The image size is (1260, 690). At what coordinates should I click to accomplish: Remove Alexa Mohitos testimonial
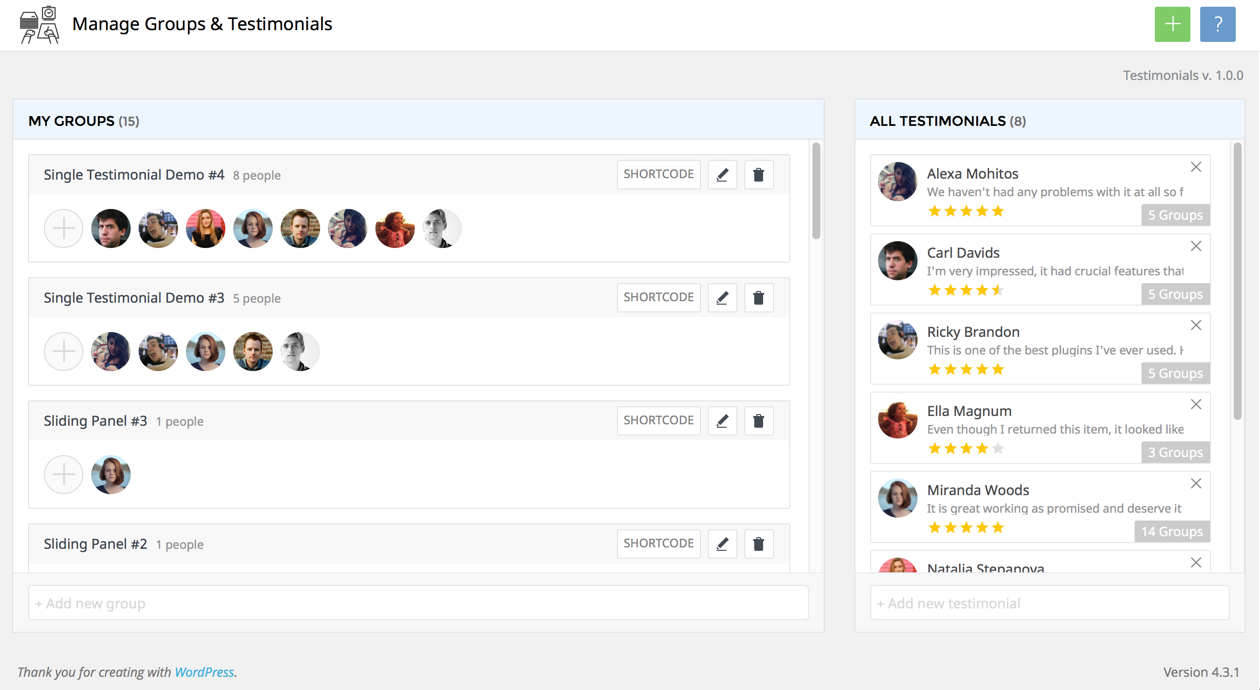[1196, 167]
